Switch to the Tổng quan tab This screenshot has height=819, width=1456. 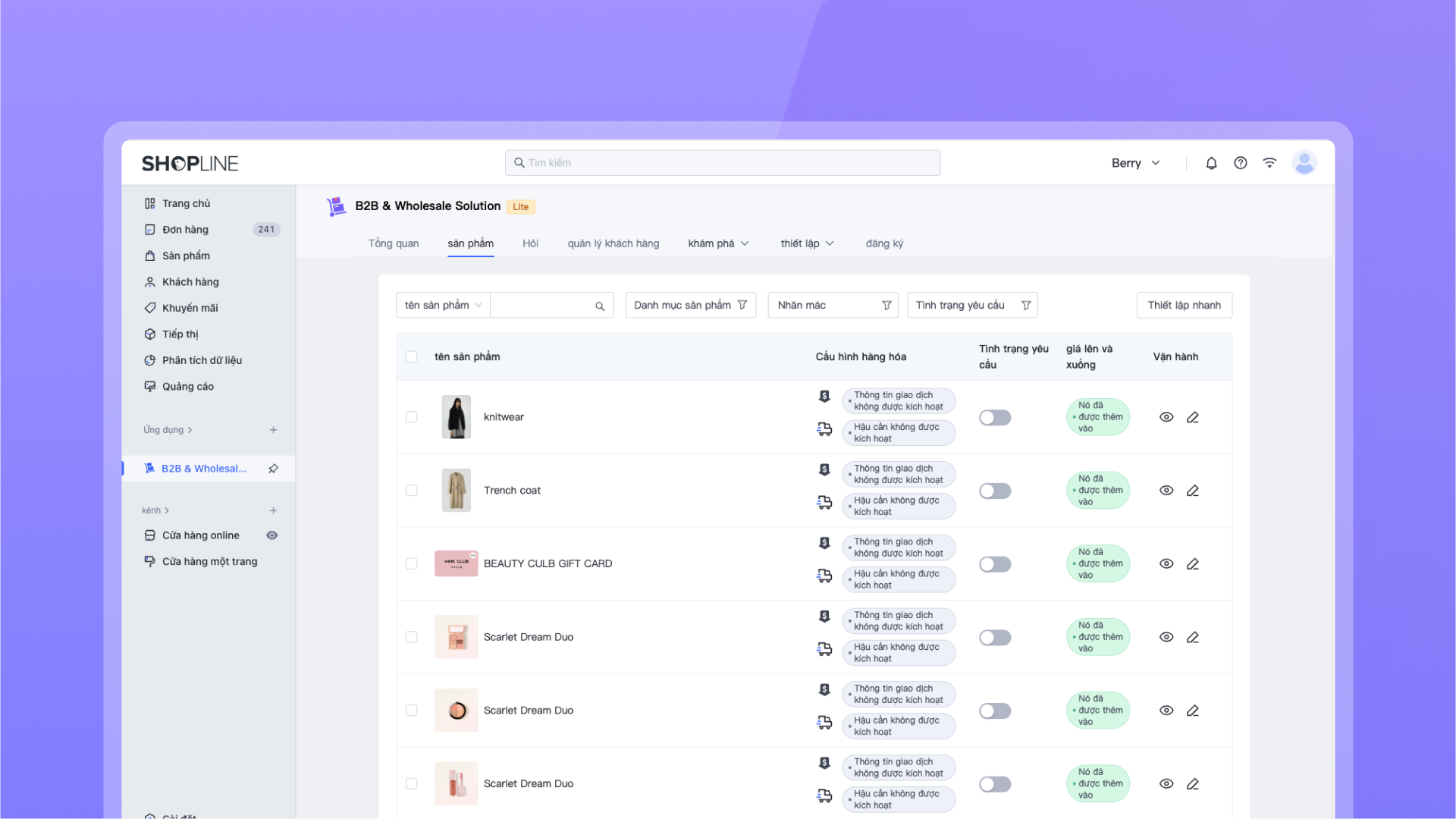[x=393, y=243]
